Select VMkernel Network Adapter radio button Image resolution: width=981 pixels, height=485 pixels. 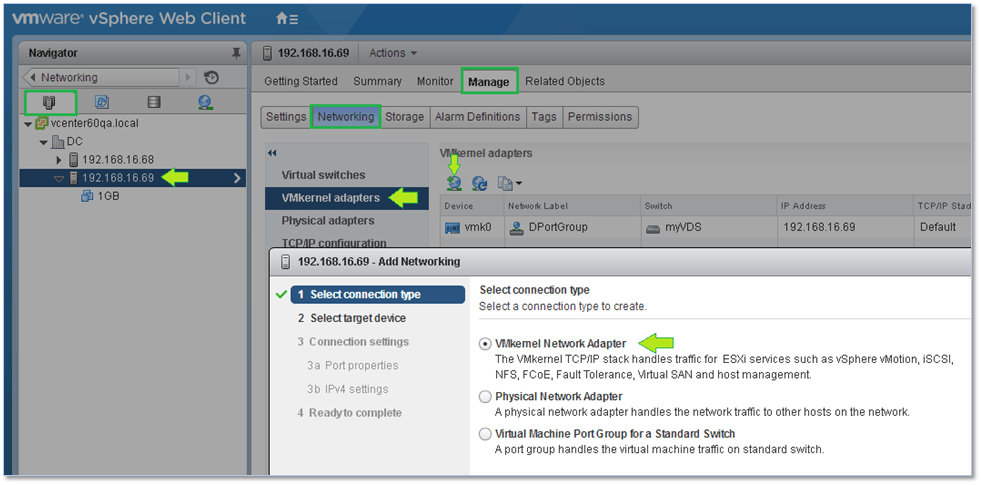click(485, 344)
